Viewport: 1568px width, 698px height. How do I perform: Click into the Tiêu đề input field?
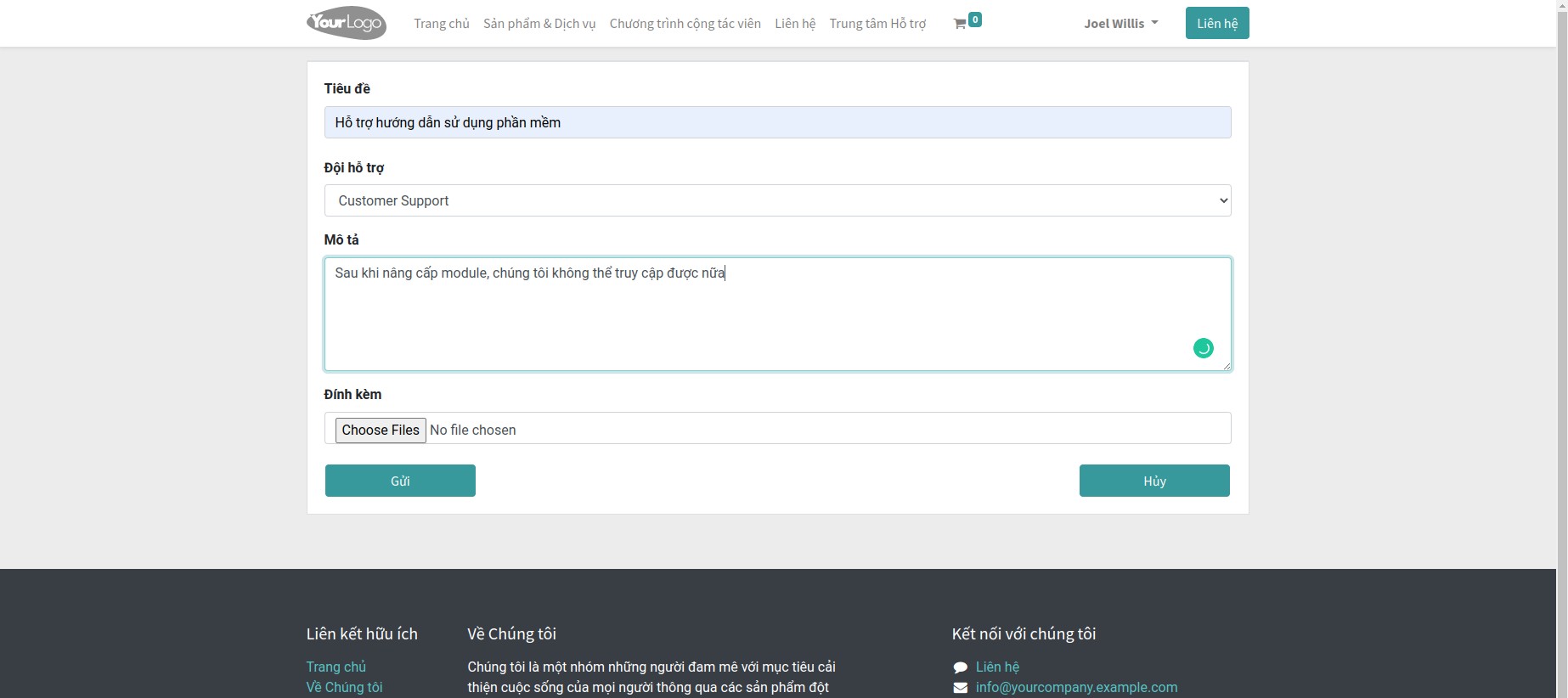pyautogui.click(x=776, y=122)
